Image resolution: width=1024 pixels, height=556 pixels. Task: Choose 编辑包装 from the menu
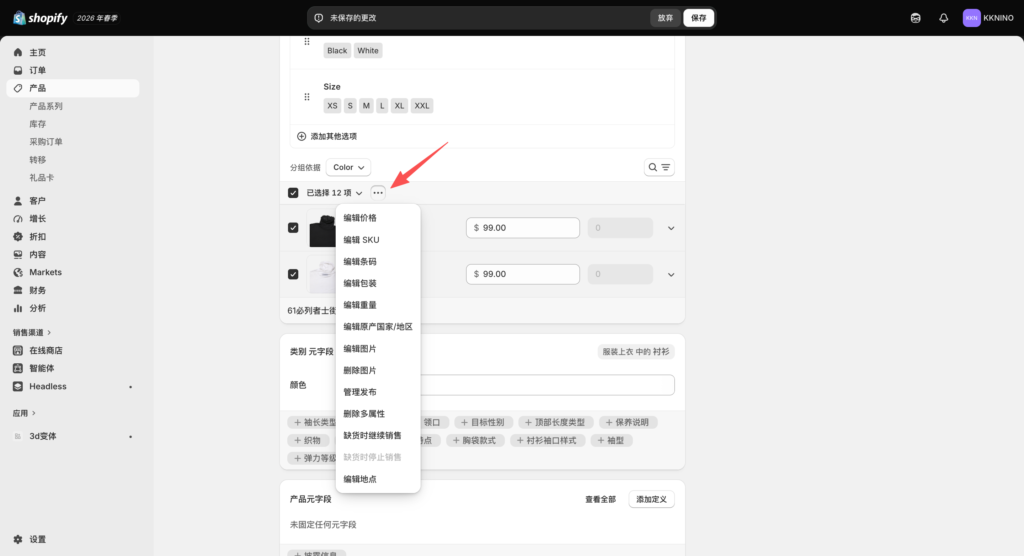point(377,283)
